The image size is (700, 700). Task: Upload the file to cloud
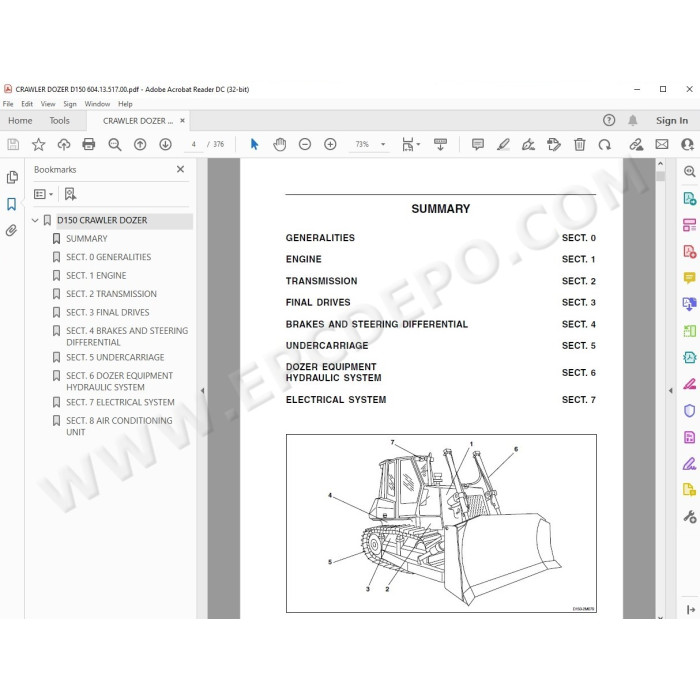click(x=64, y=144)
